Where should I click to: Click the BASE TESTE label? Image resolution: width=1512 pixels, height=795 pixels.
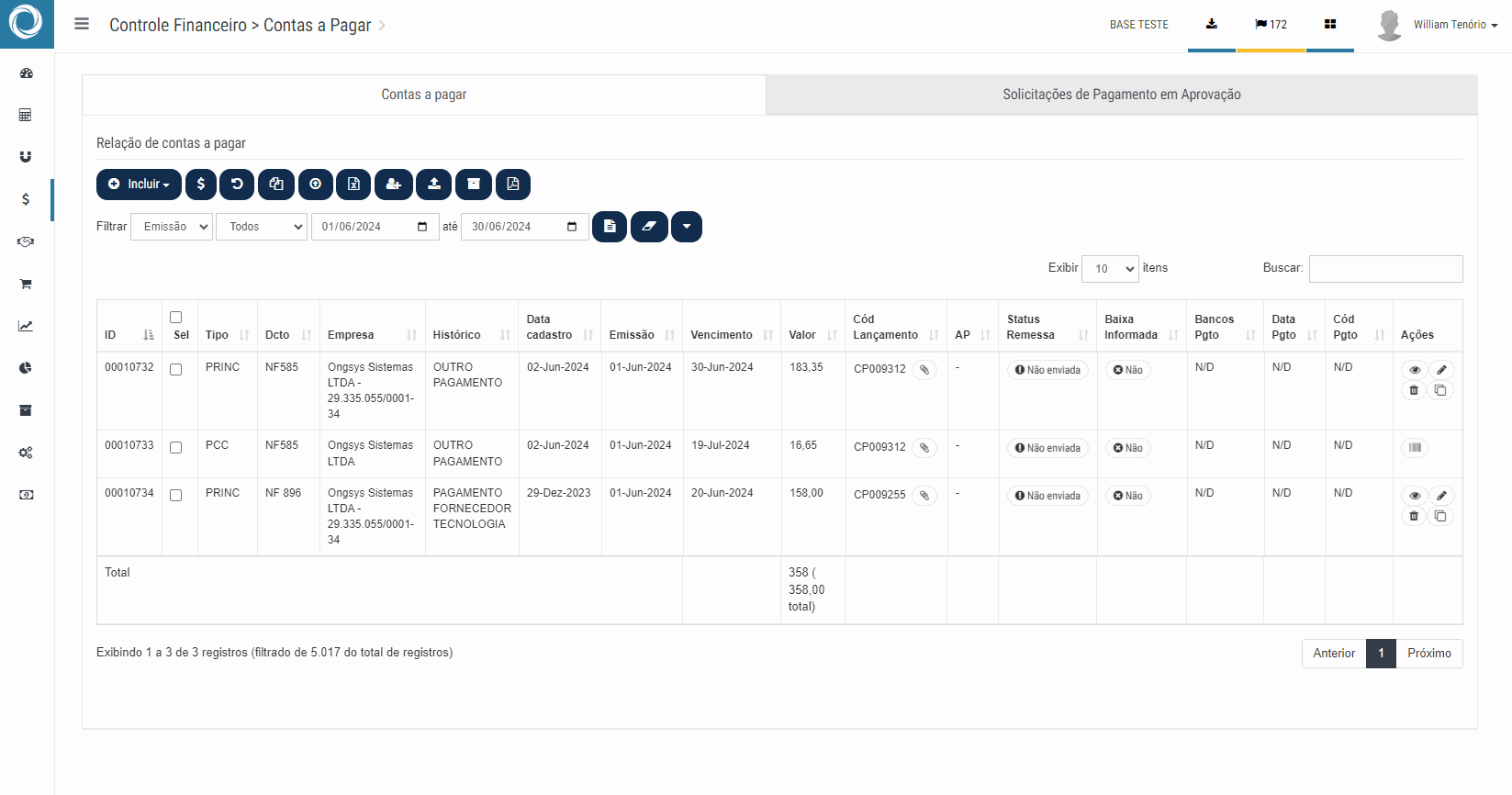click(x=1138, y=25)
